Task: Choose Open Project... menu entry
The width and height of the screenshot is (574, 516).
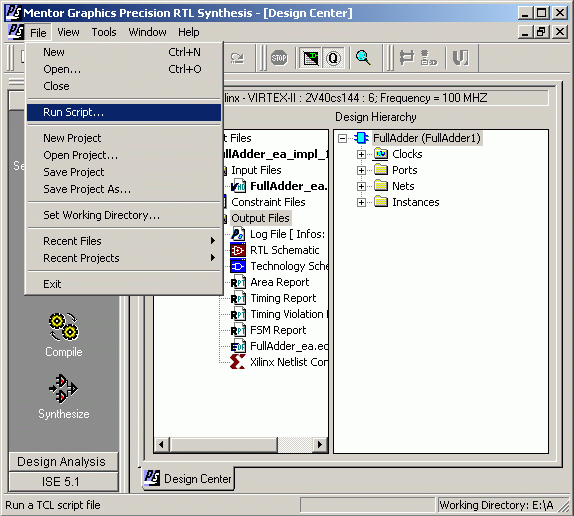Action: click(x=124, y=155)
